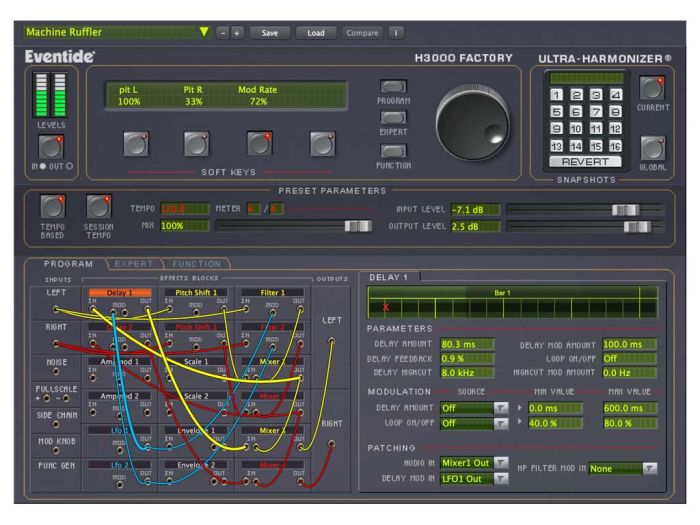Click the Compare button
This screenshot has height=525, width=700.
[x=362, y=33]
